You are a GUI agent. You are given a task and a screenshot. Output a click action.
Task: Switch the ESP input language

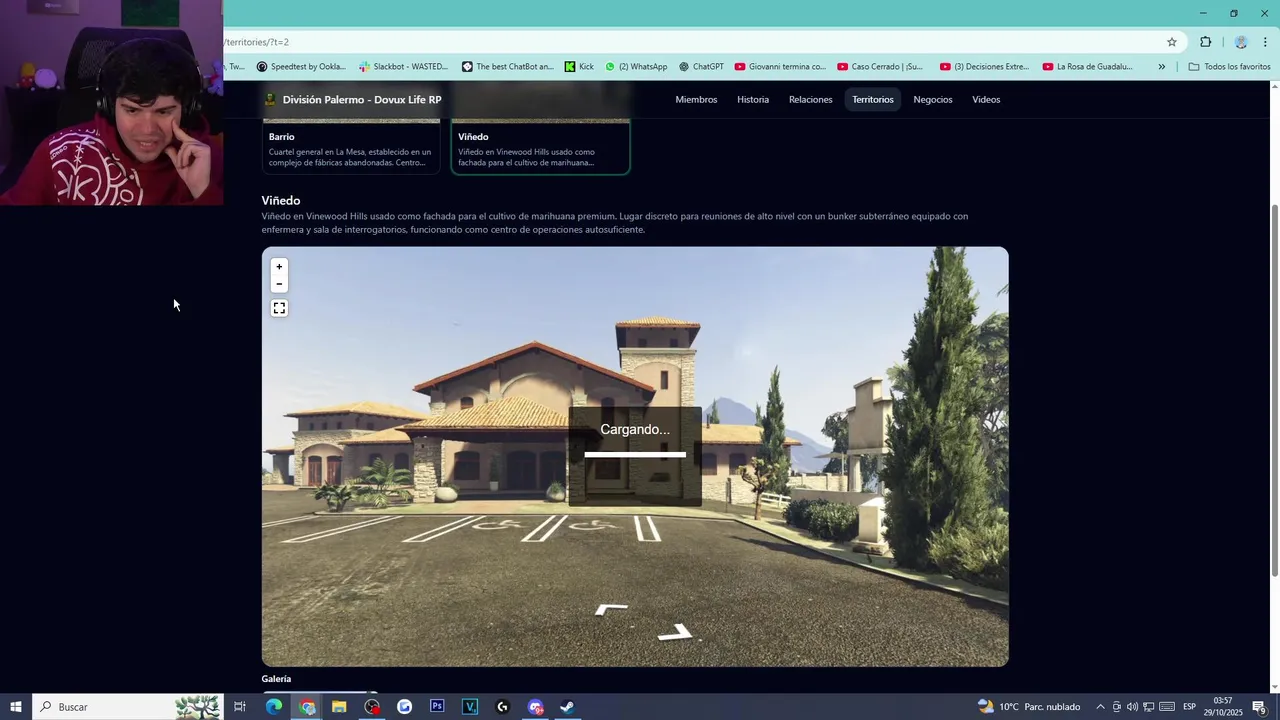click(1190, 707)
